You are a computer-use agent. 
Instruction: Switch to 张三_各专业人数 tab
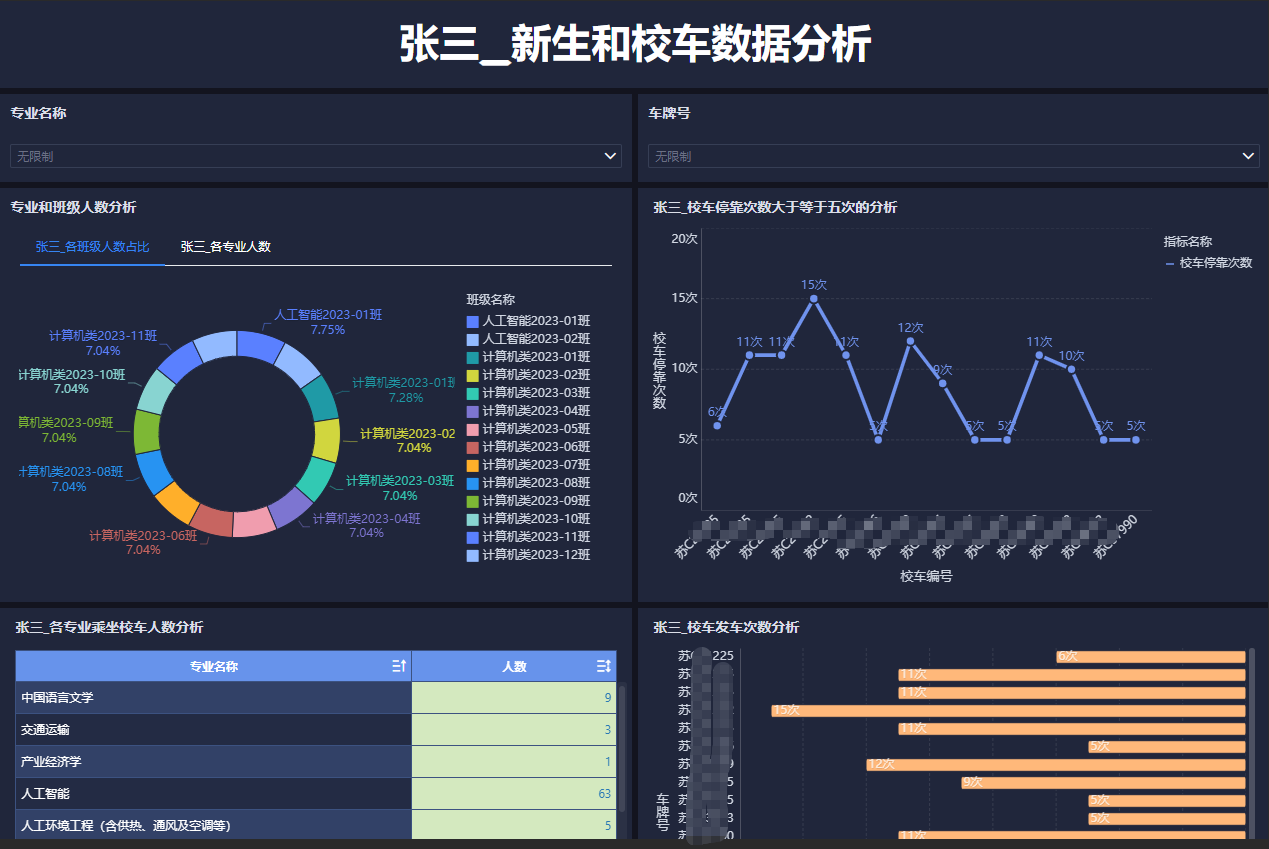[x=226, y=247]
